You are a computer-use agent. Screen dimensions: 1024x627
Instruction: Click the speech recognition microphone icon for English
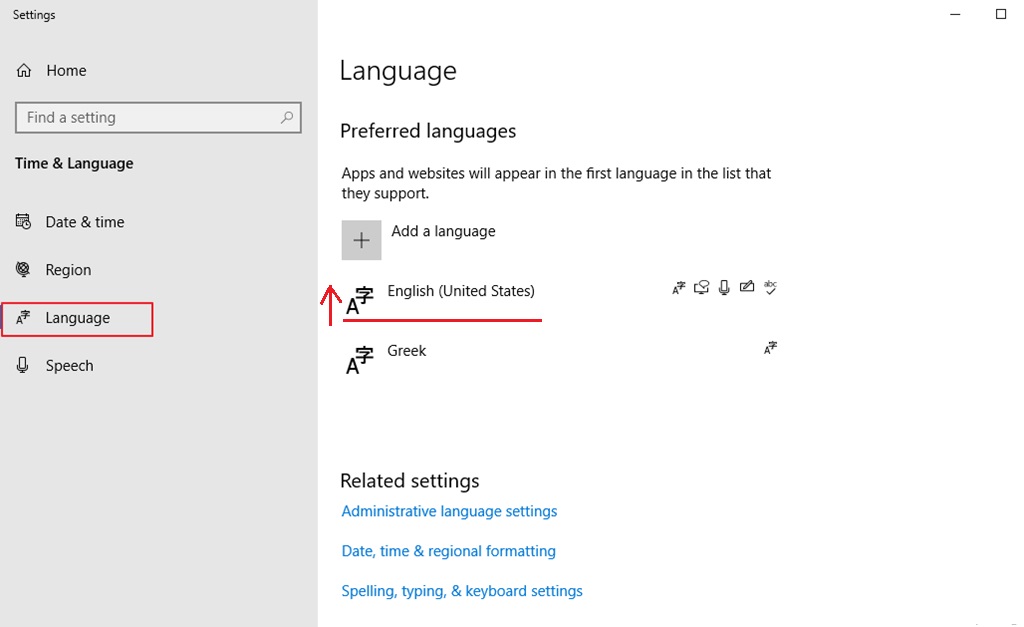724,288
